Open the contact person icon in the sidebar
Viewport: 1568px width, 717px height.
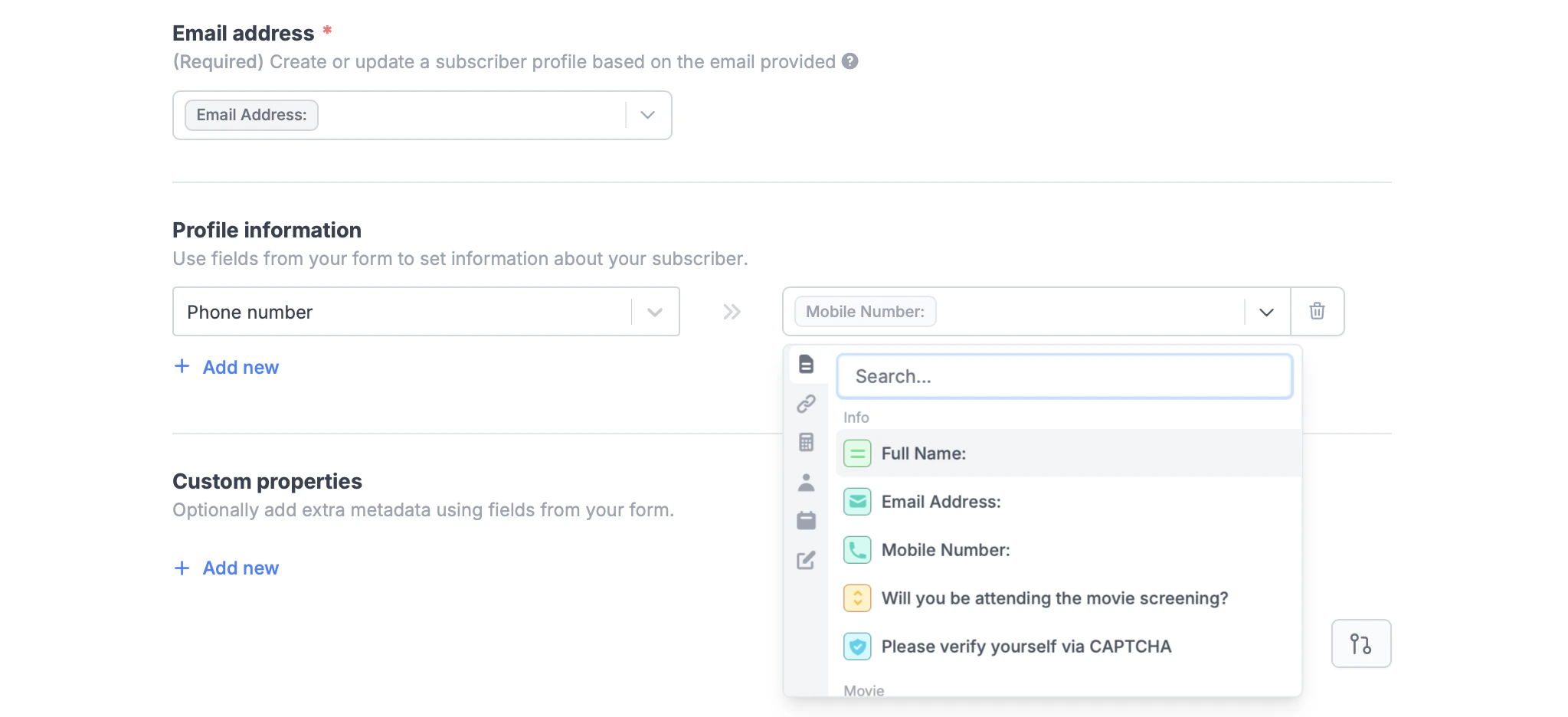[807, 483]
